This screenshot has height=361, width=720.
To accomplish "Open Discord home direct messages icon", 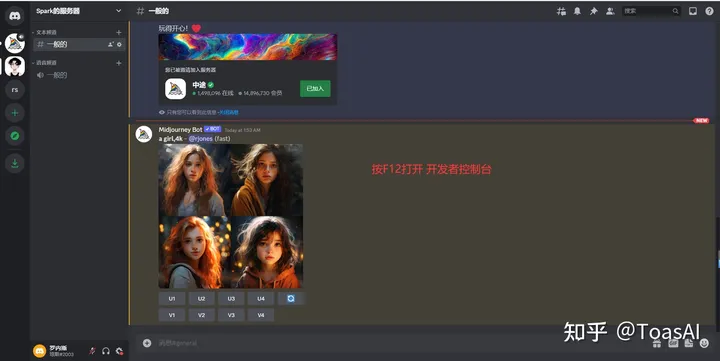I will pyautogui.click(x=15, y=16).
